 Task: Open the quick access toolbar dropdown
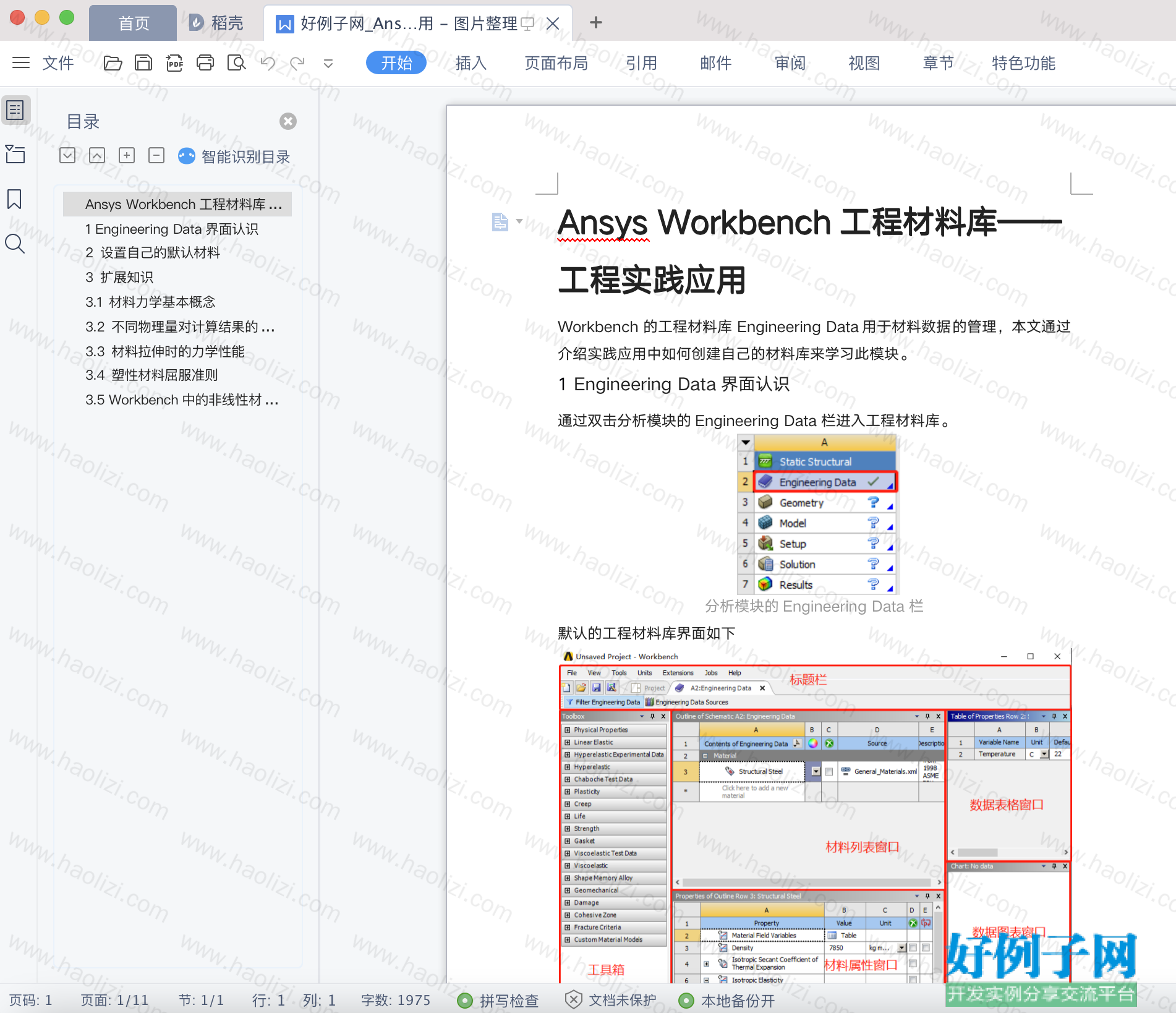[x=328, y=63]
